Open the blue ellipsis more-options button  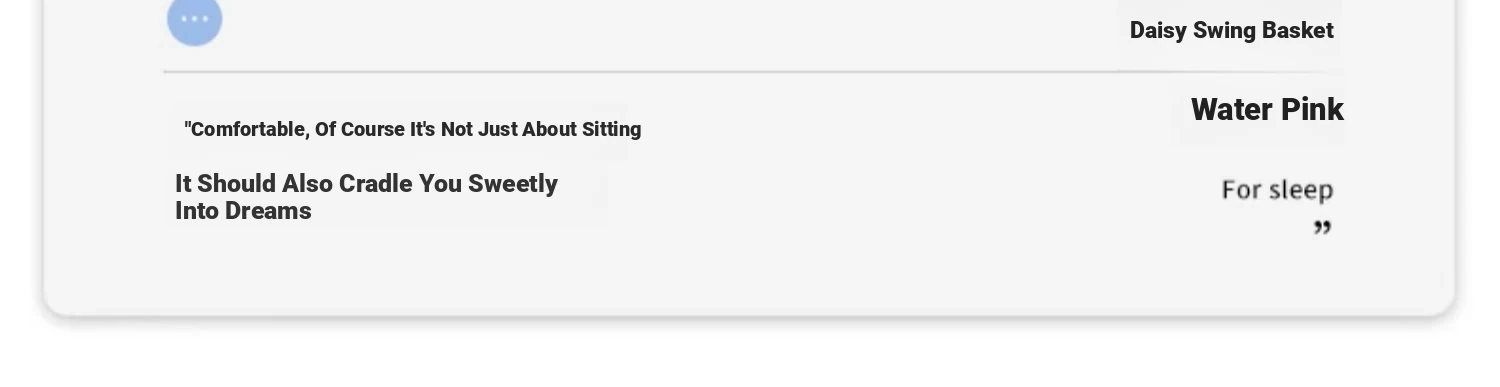(194, 19)
